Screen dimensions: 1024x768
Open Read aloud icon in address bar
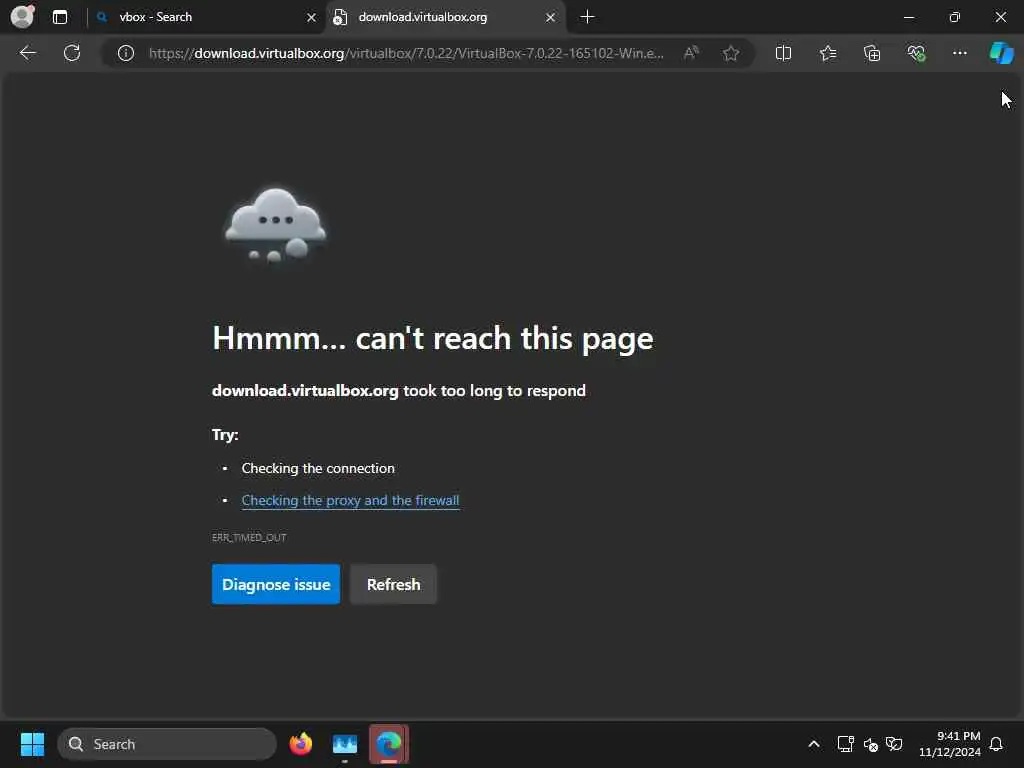click(x=691, y=53)
